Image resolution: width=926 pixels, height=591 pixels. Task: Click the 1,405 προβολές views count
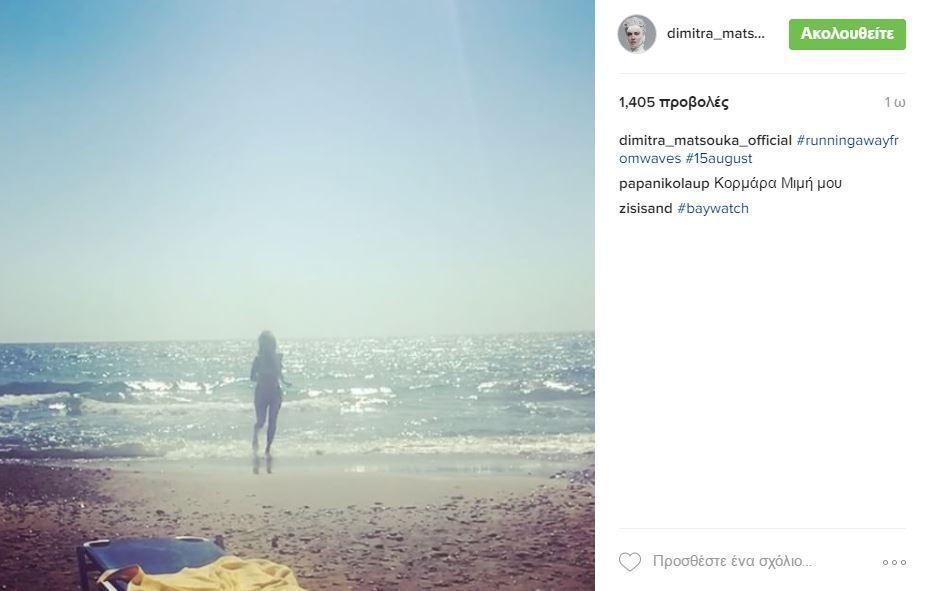click(x=673, y=102)
